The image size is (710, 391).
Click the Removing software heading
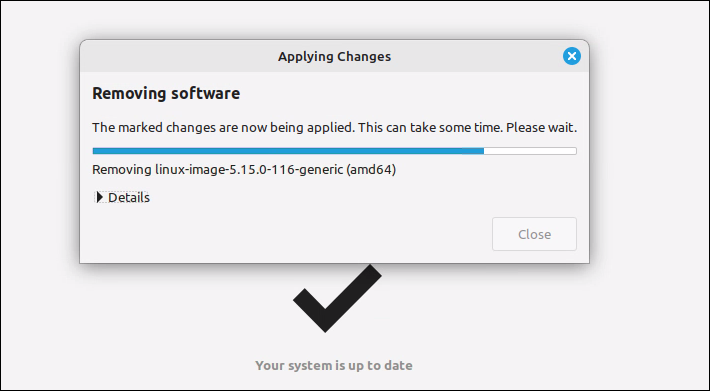point(166,93)
